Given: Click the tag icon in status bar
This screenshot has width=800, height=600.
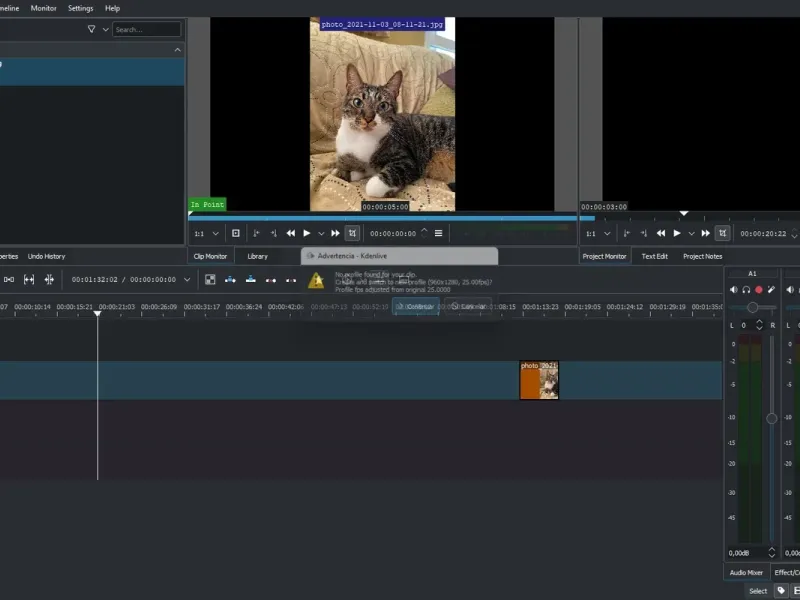Looking at the screenshot, I should point(781,591).
